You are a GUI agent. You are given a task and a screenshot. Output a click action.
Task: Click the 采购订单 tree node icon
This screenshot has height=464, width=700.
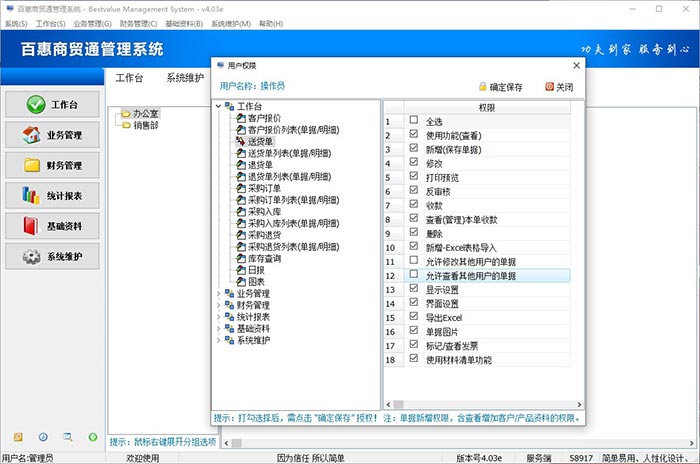coord(241,188)
